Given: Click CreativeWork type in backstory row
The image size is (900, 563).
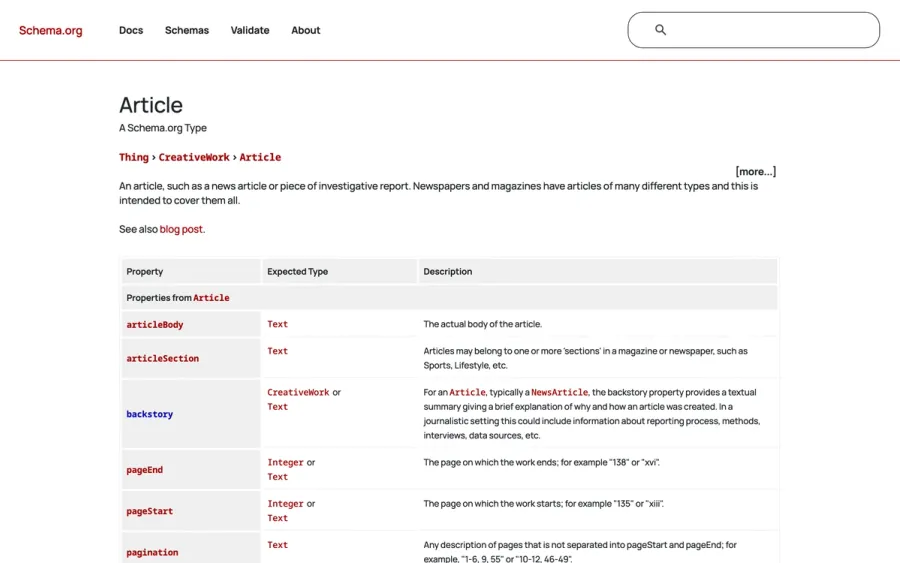Looking at the screenshot, I should (298, 393).
